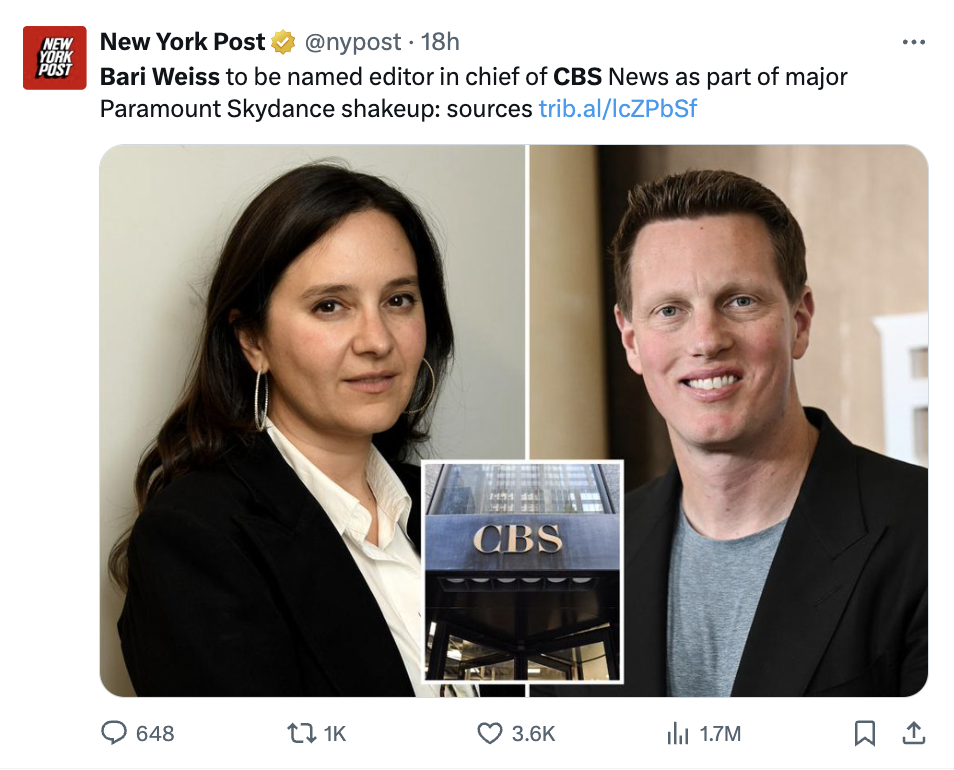The image size is (954, 770).
Task: Bookmark this post
Action: [865, 733]
